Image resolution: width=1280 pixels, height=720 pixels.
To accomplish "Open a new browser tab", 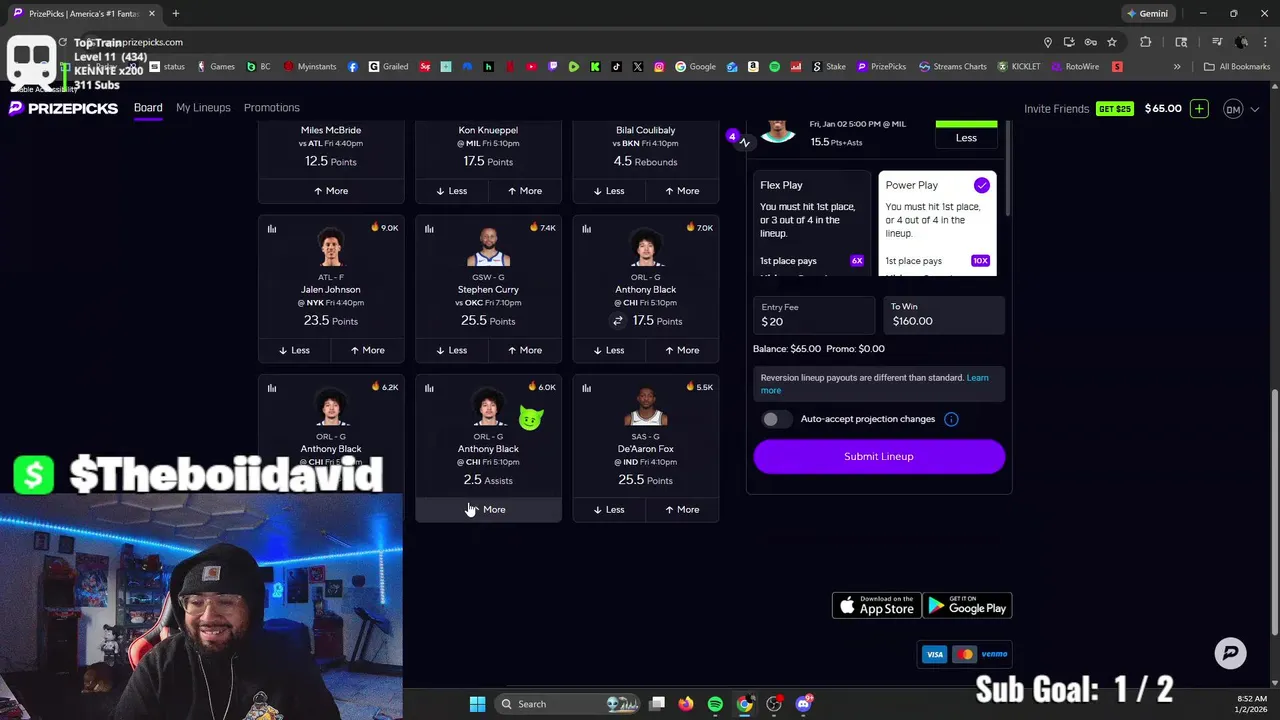I will 175,14.
